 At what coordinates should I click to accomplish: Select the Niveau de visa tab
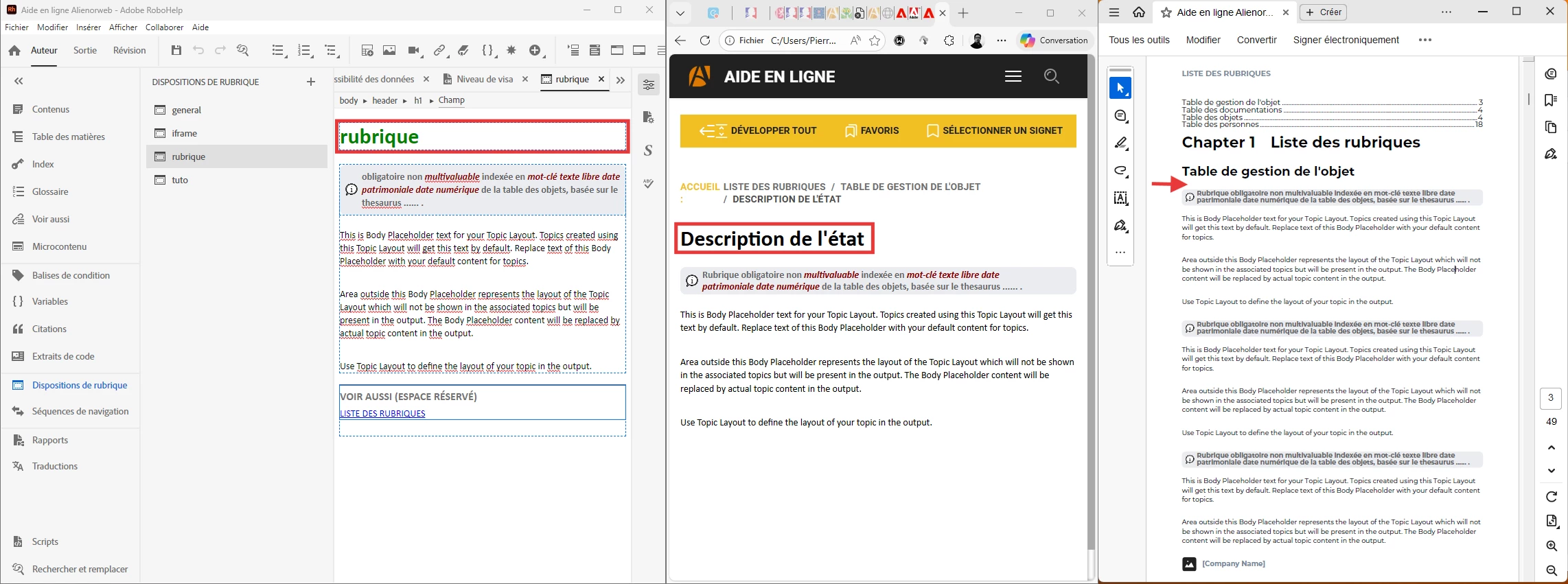tap(485, 79)
